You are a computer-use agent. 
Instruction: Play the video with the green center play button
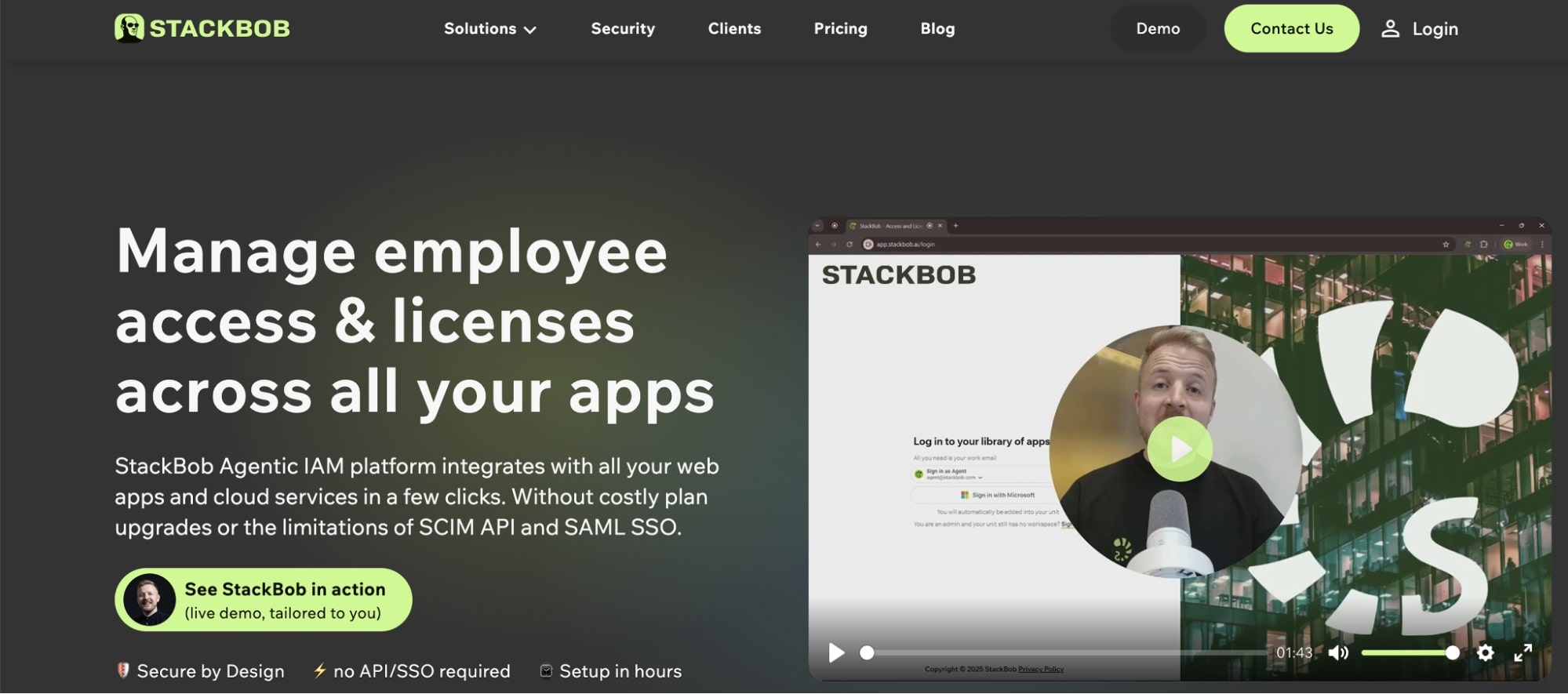1180,449
